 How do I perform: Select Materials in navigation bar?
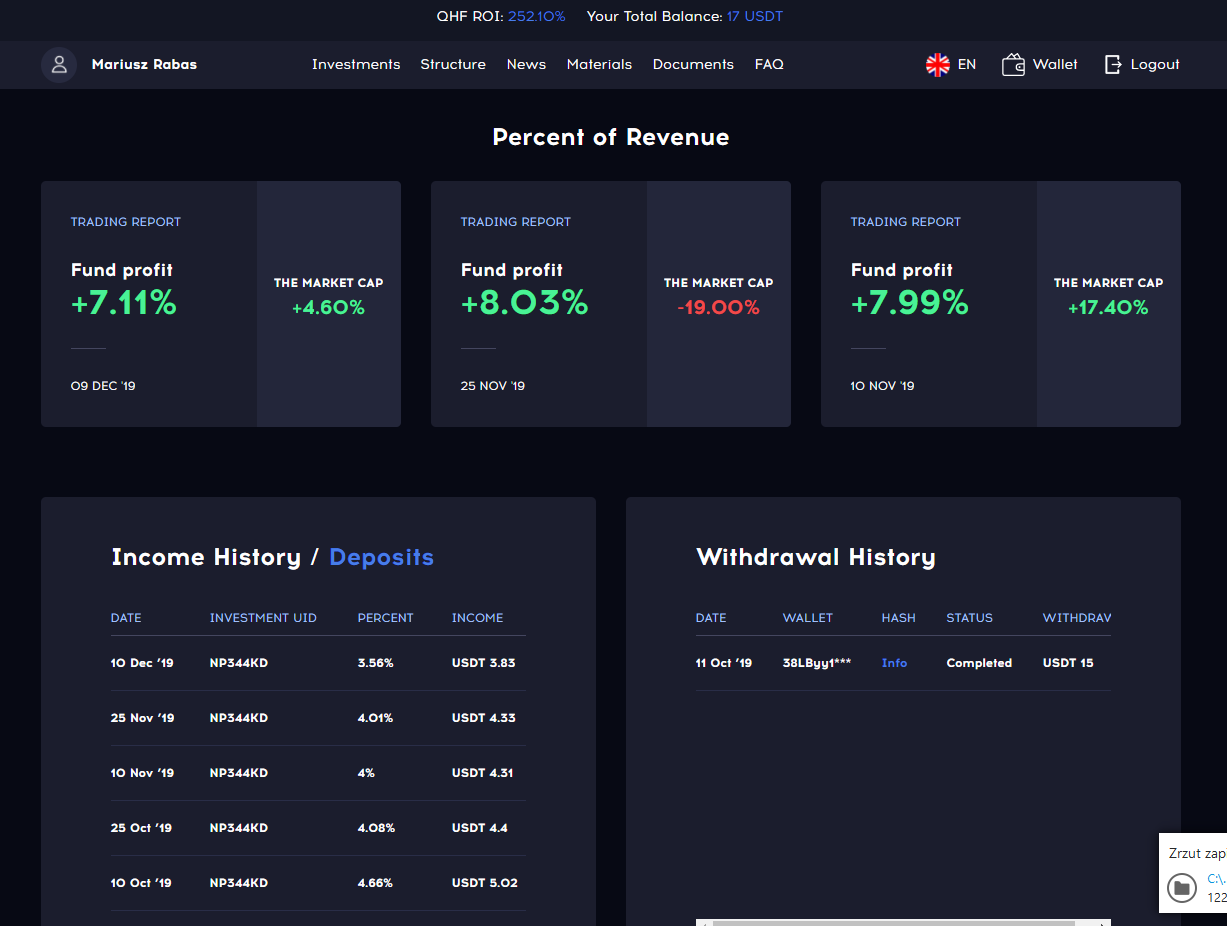pos(599,65)
